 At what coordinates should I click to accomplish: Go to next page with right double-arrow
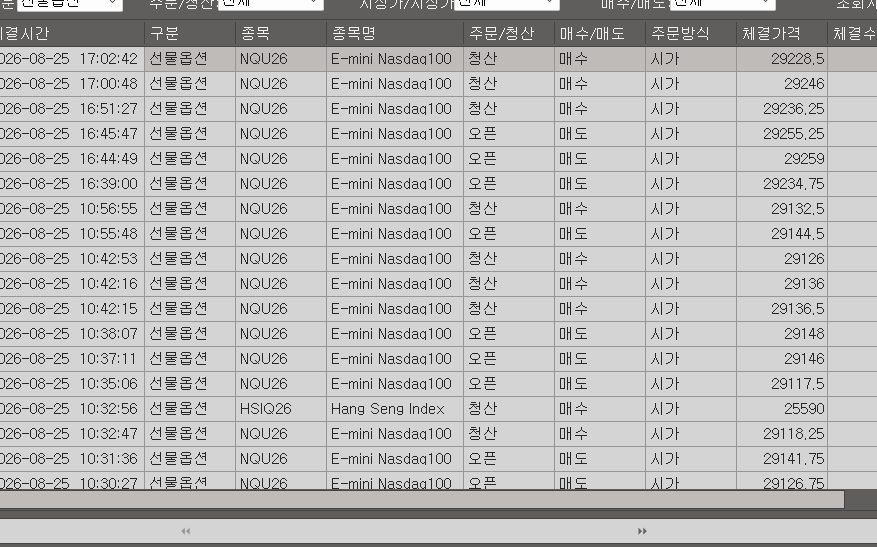(642, 531)
